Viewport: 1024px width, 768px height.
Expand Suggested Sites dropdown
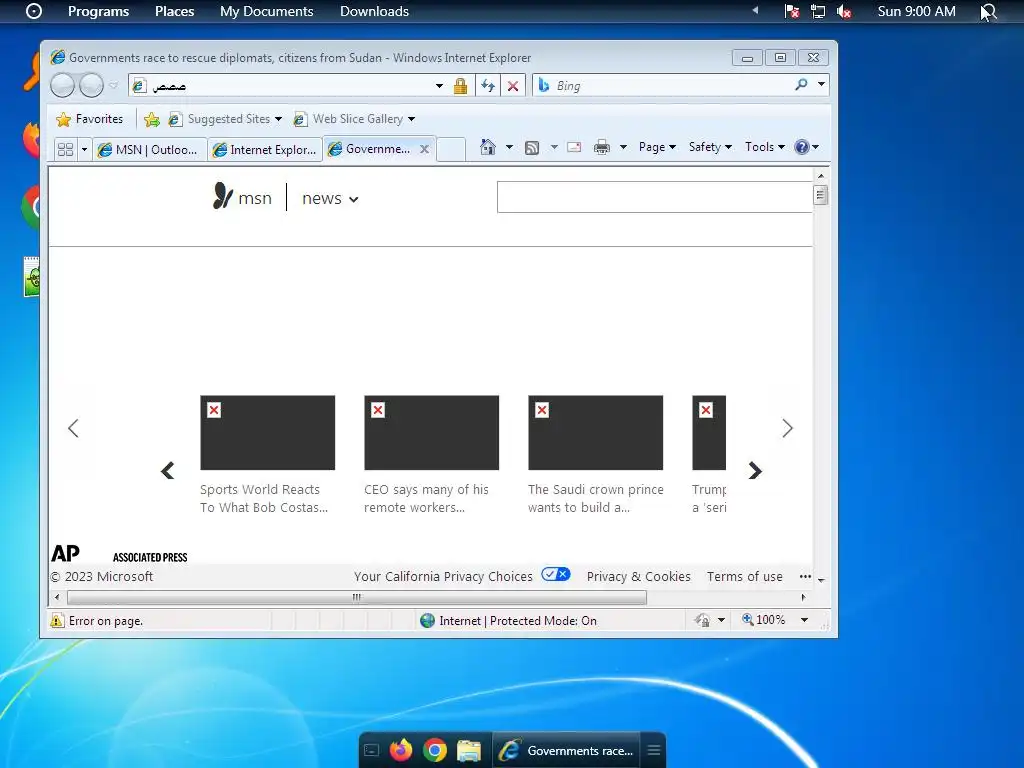click(x=278, y=119)
